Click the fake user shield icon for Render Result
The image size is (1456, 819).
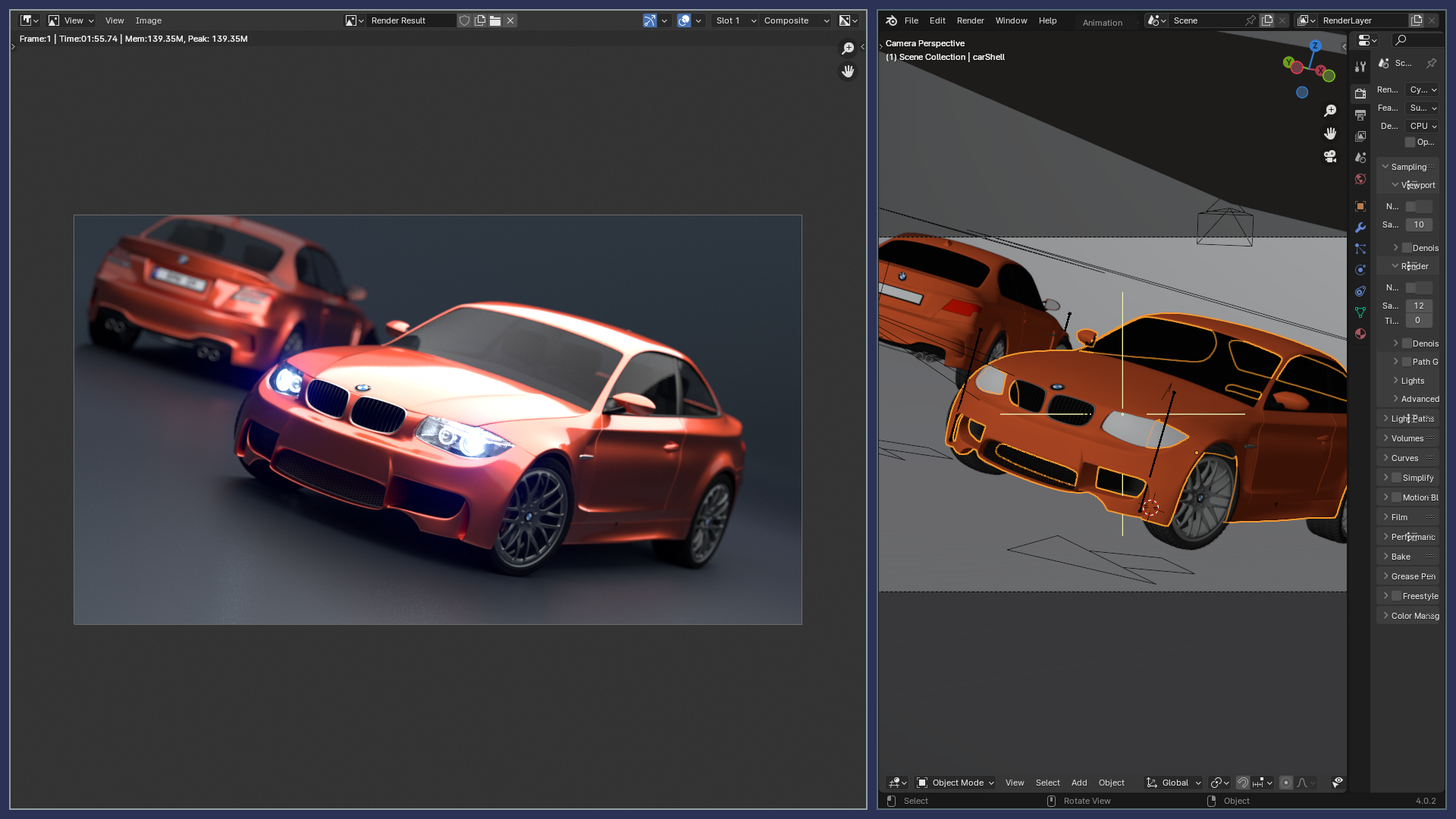pos(464,20)
